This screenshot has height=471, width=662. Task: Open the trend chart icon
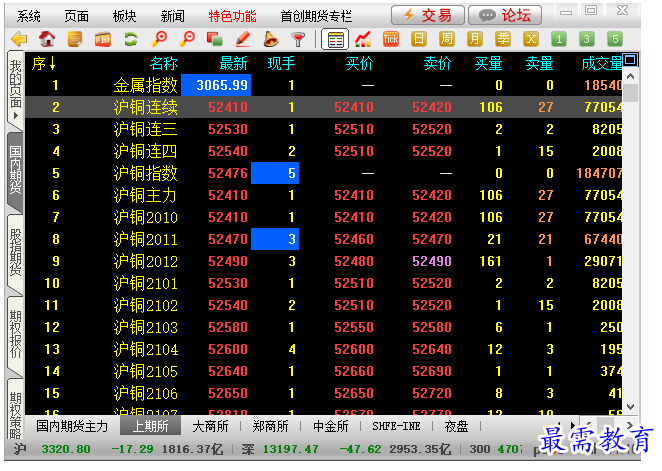click(x=363, y=39)
